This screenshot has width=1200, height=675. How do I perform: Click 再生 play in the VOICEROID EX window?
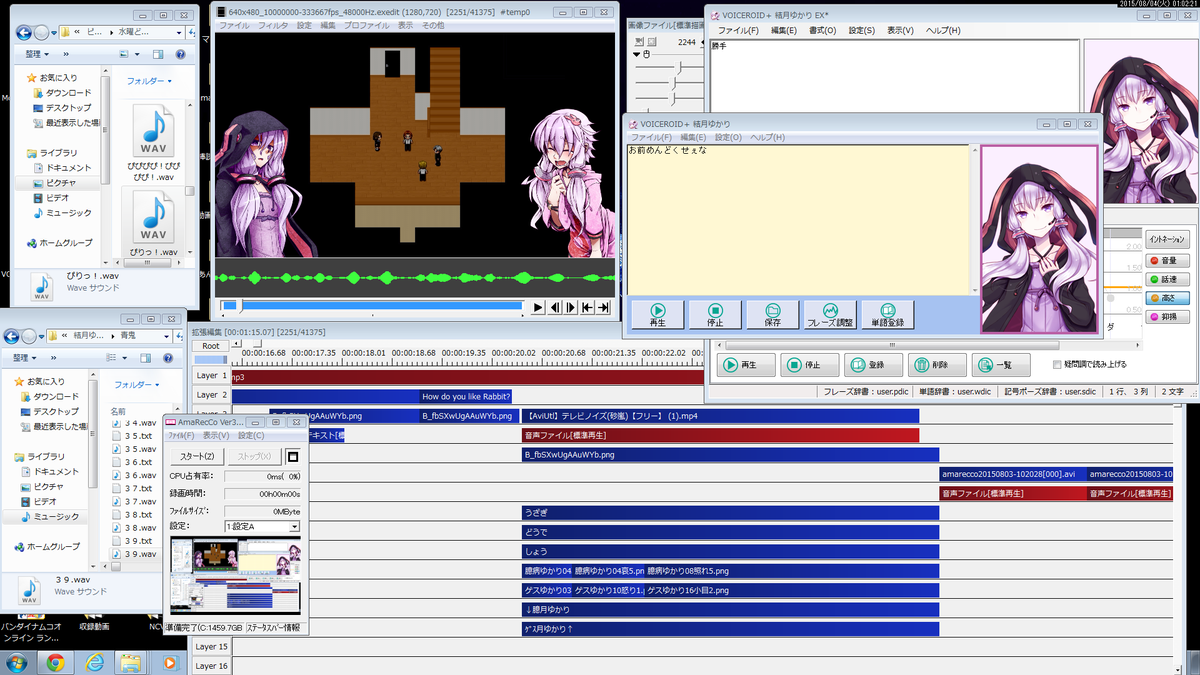click(745, 365)
